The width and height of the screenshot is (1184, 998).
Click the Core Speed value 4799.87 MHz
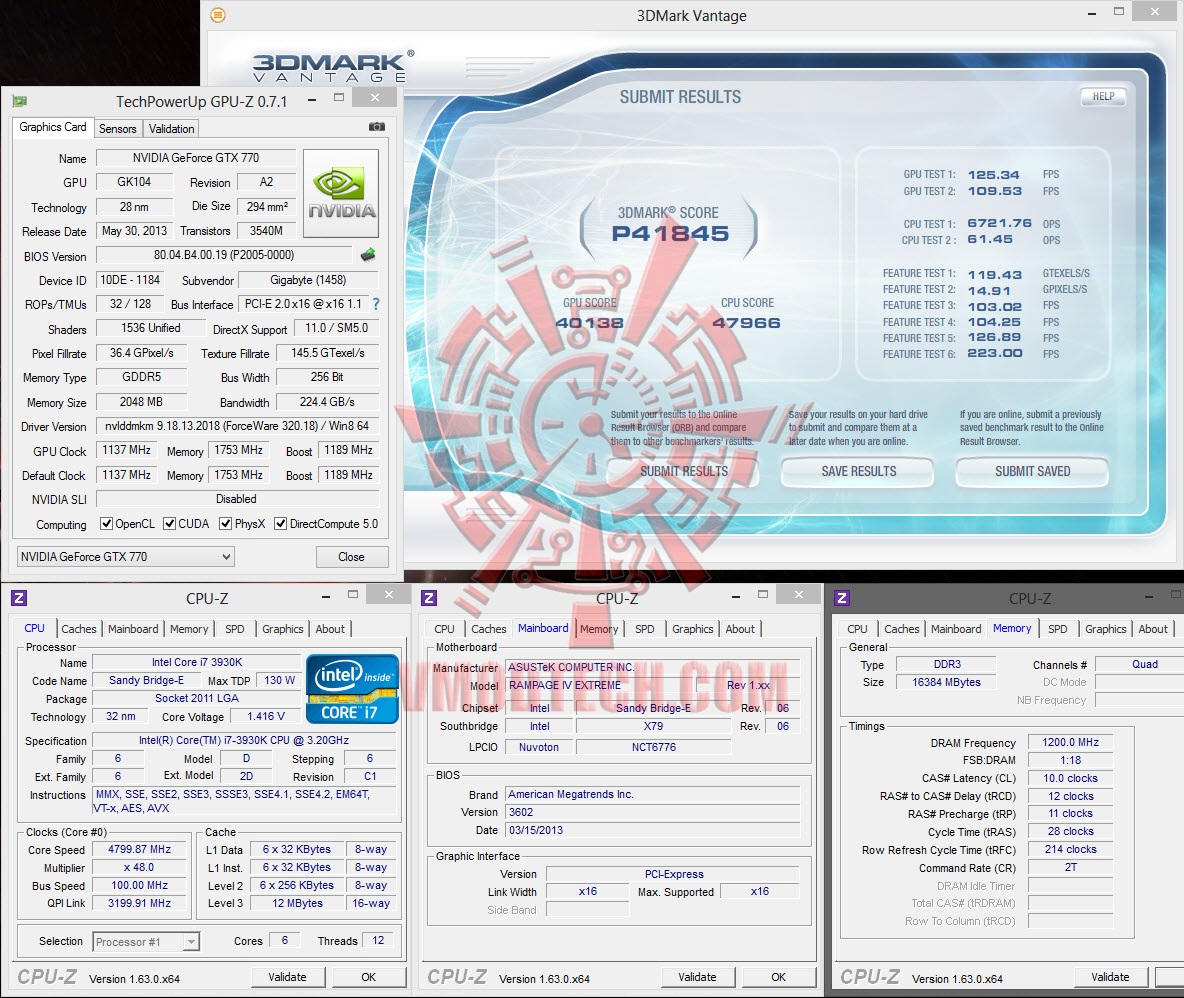pos(140,849)
